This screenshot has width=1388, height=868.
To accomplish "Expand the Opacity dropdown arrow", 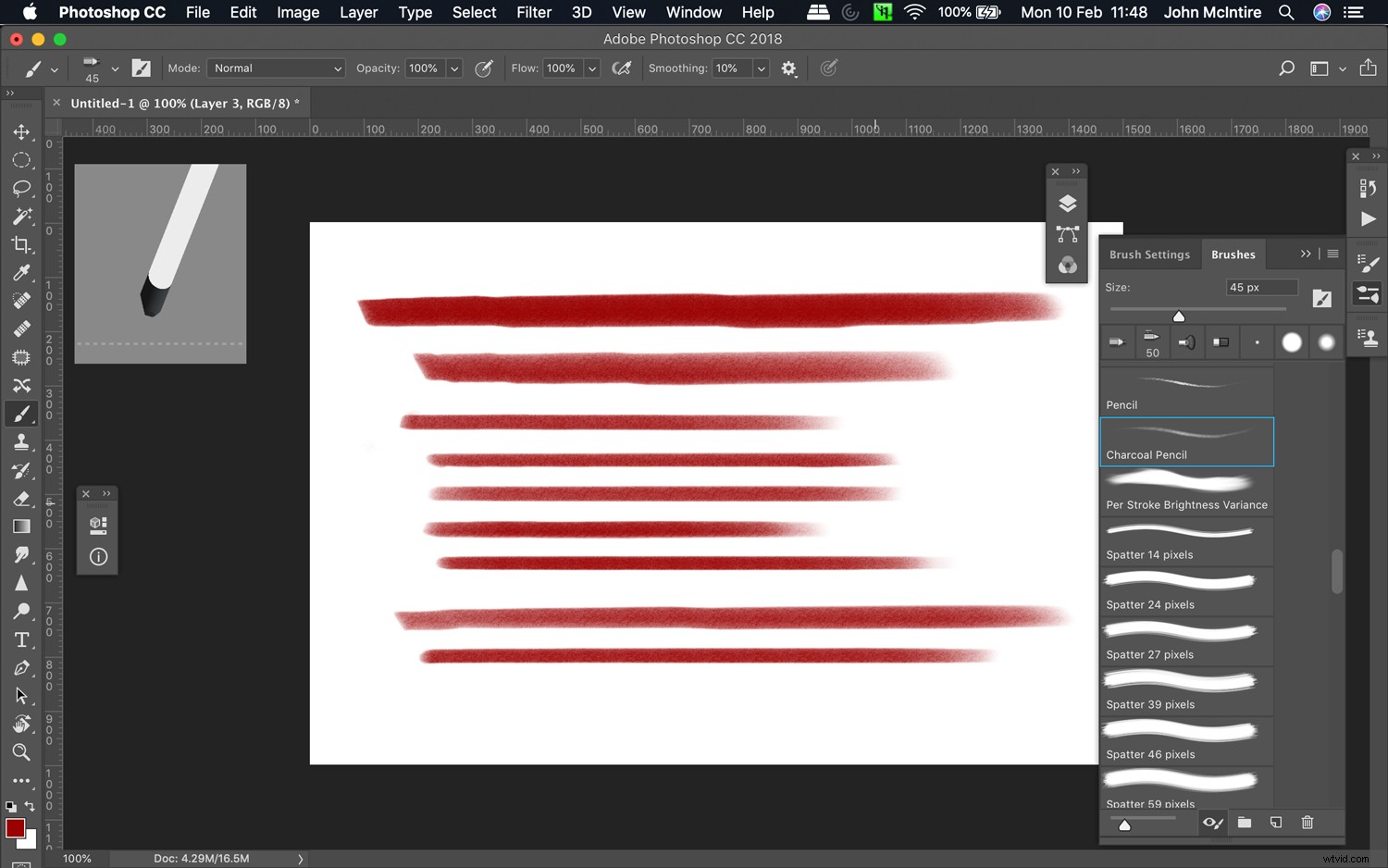I will 453,68.
